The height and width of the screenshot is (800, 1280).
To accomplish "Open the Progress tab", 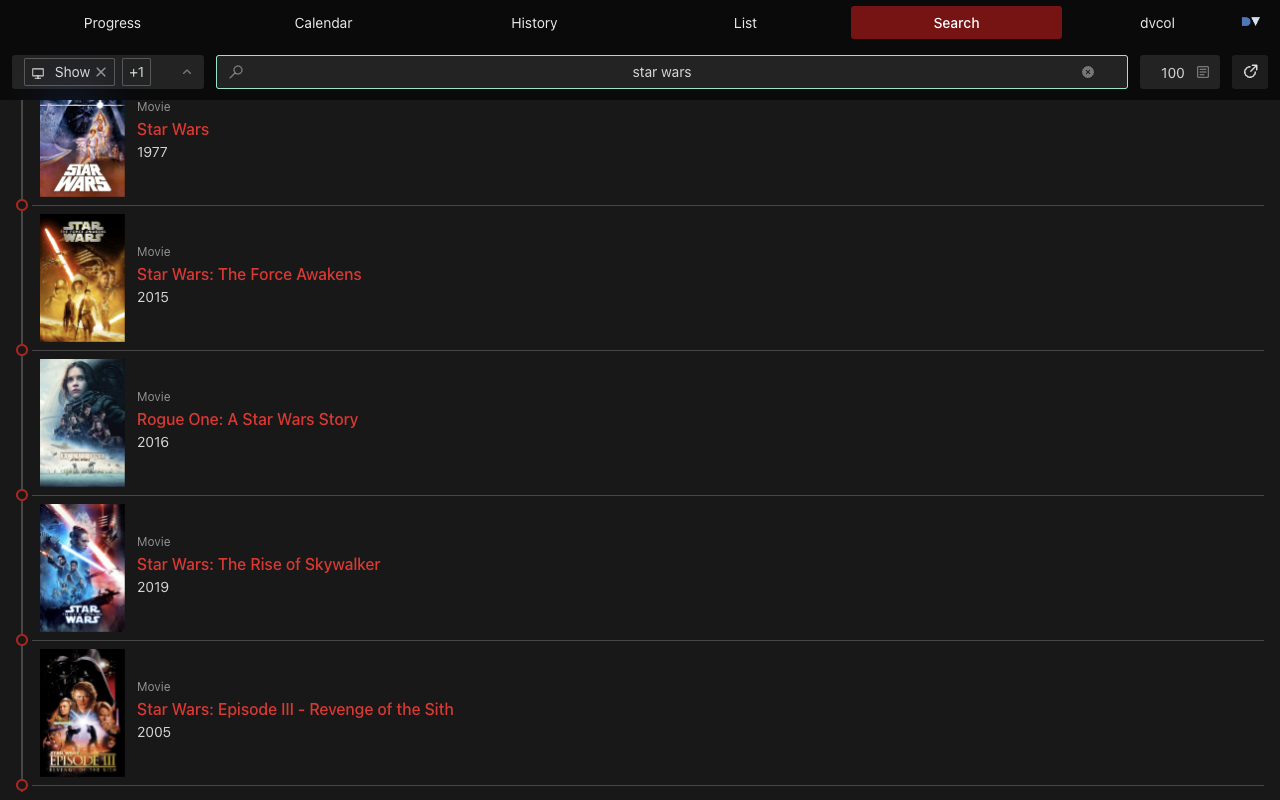I will (112, 23).
